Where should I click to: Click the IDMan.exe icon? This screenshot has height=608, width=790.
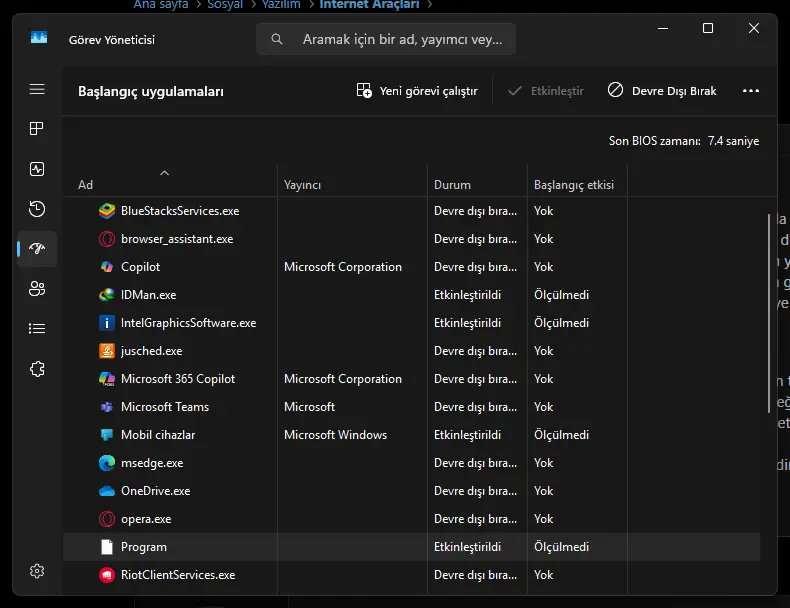click(107, 295)
